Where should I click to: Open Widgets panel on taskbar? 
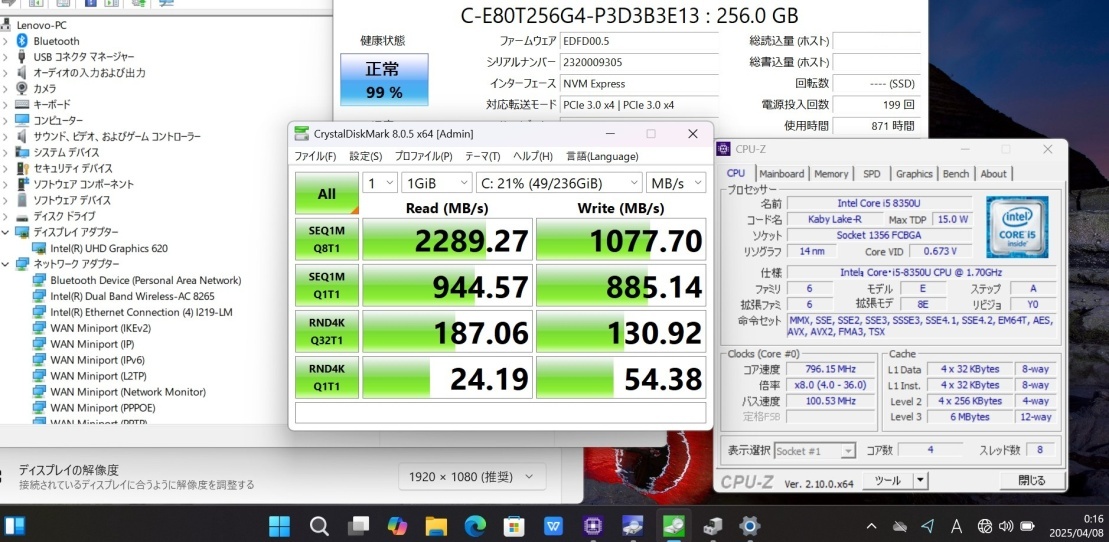pos(14,526)
